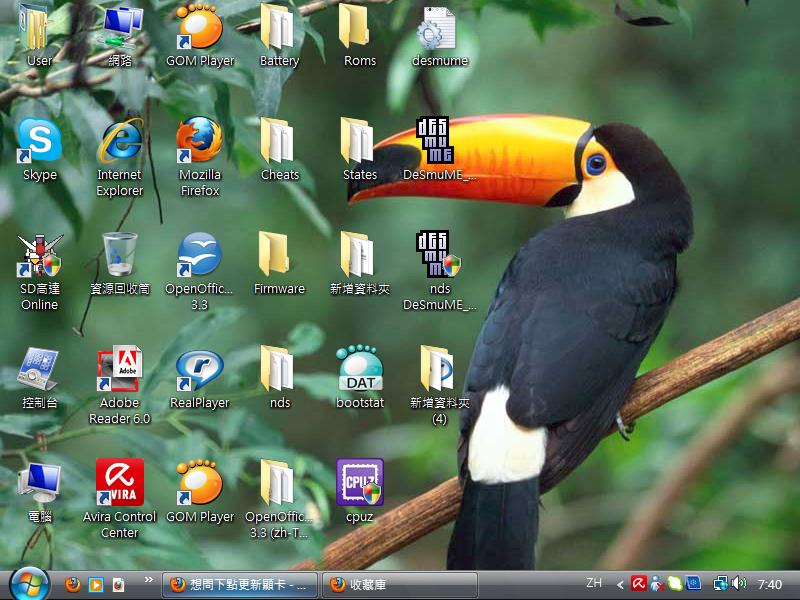Select the OpenOffice.org 3.3 shortcut icon
800x600 pixels.
[200, 255]
